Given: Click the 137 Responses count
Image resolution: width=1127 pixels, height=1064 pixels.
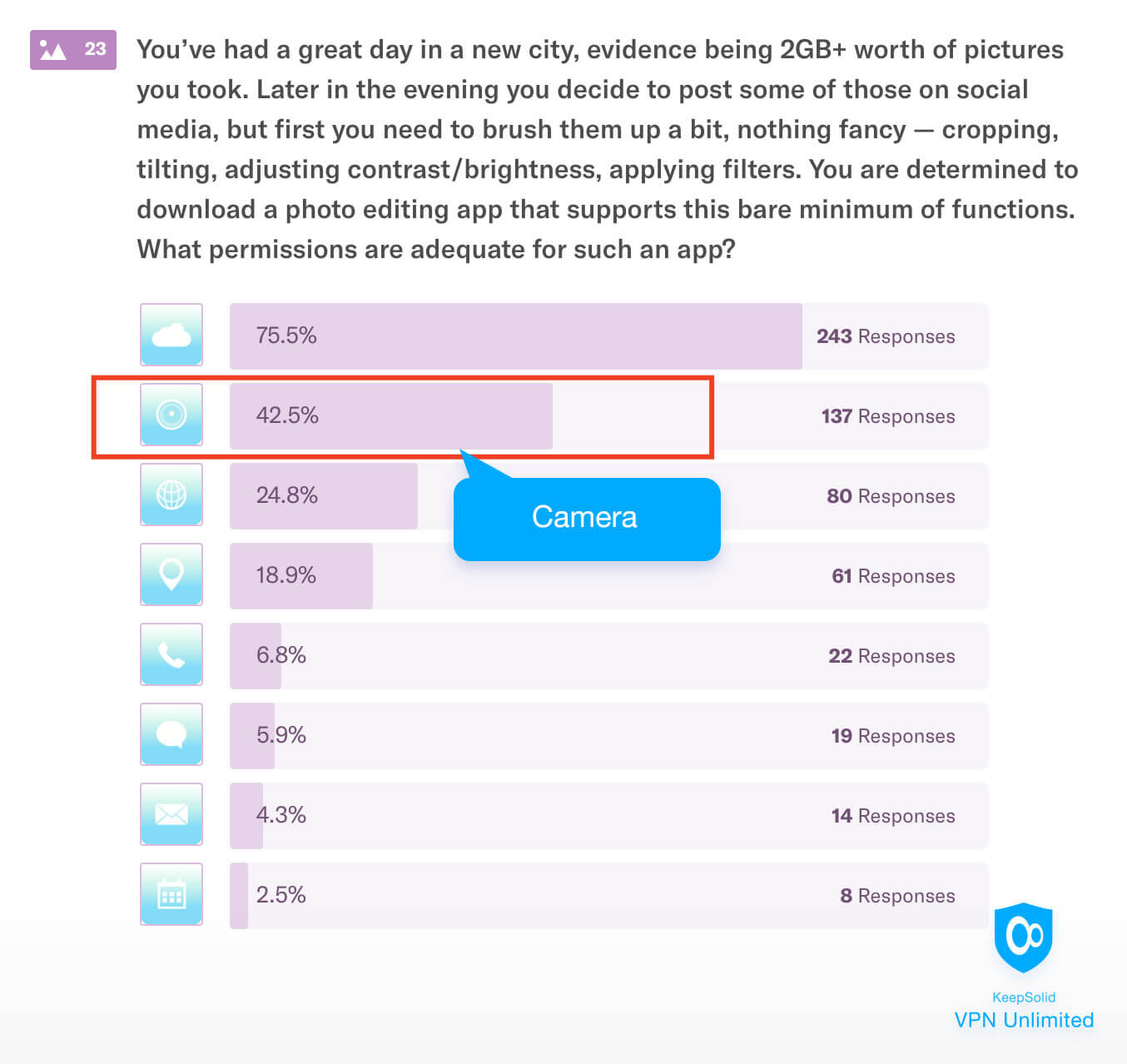Looking at the screenshot, I should pyautogui.click(x=887, y=416).
